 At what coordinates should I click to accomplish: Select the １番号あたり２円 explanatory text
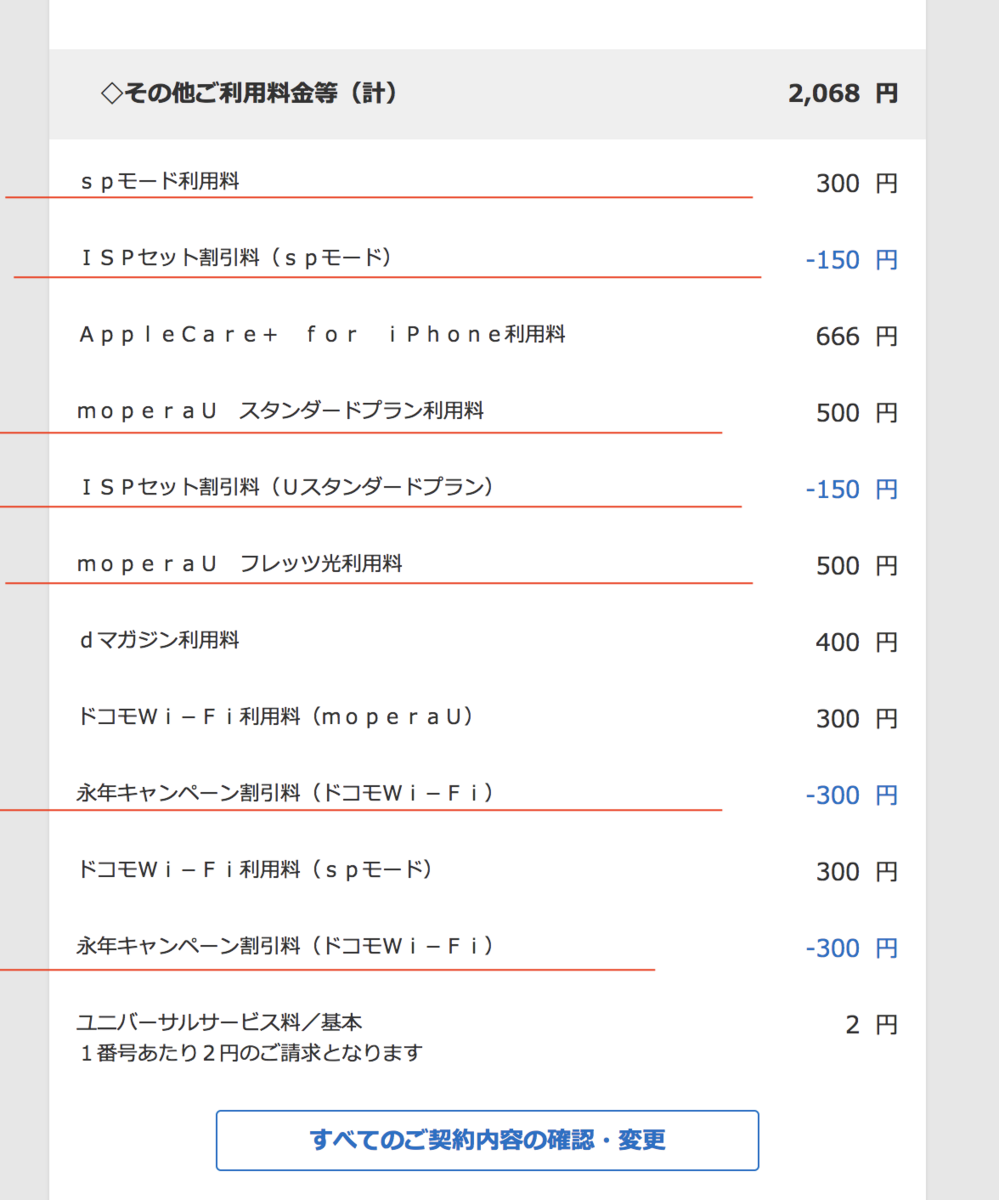click(248, 1052)
